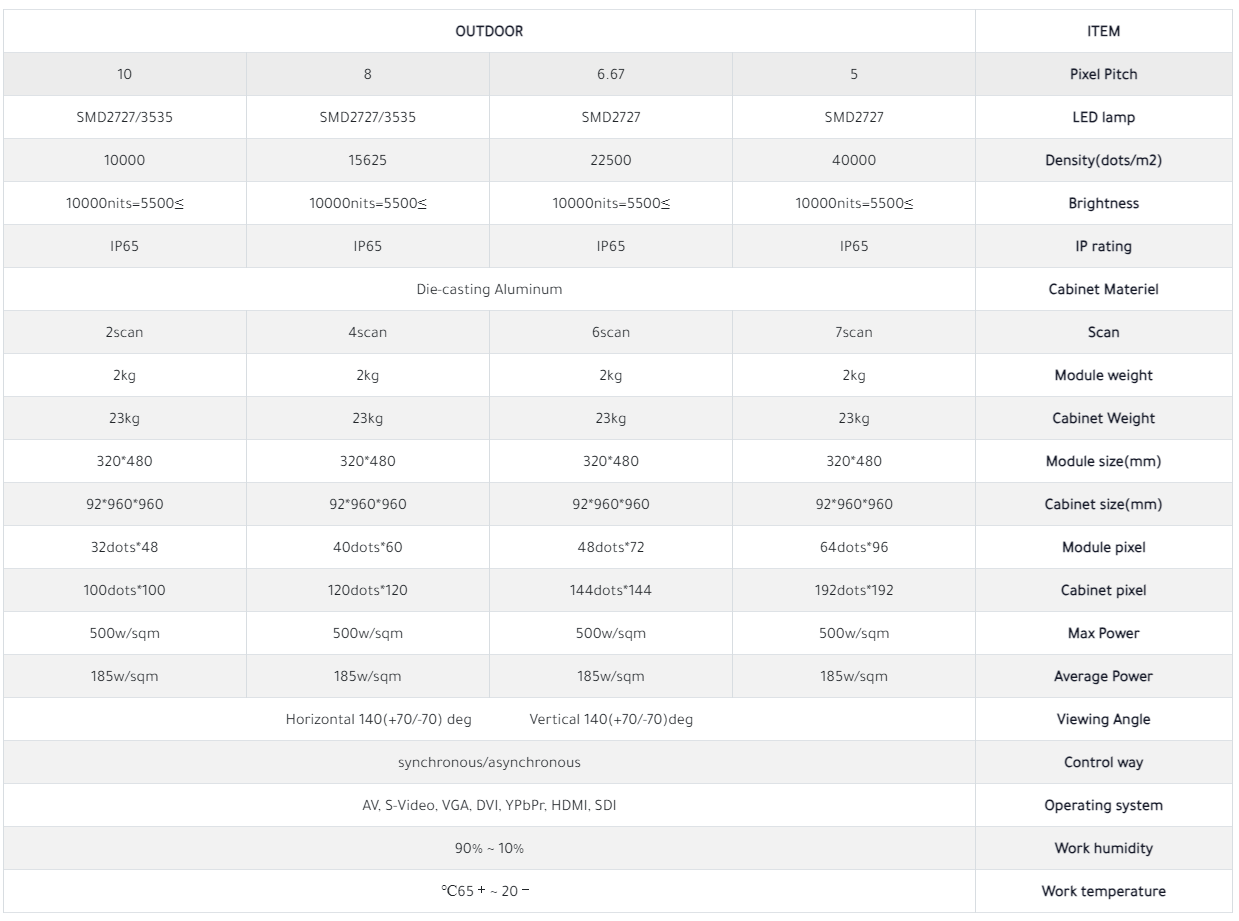The image size is (1239, 921).
Task: Click the 7scan cell
Action: [853, 332]
